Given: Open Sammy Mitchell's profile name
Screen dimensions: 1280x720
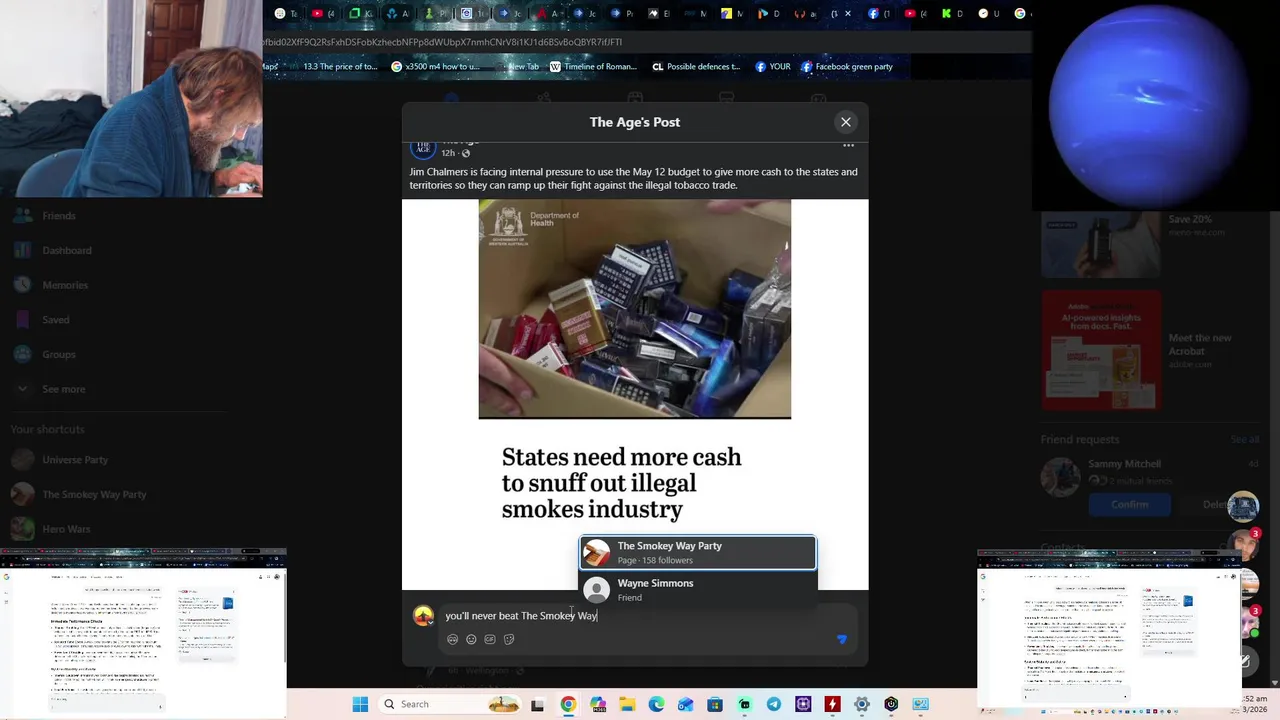Looking at the screenshot, I should pyautogui.click(x=1124, y=464).
